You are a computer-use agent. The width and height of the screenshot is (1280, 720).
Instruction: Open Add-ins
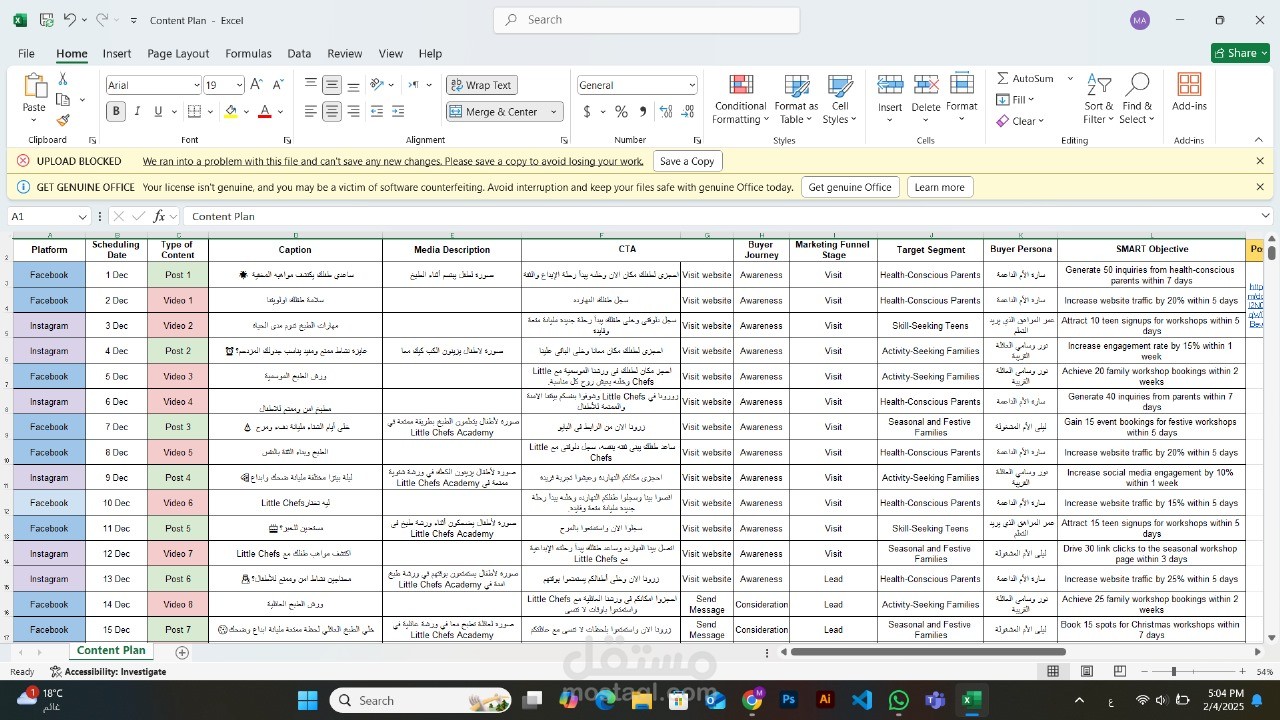[x=1189, y=92]
